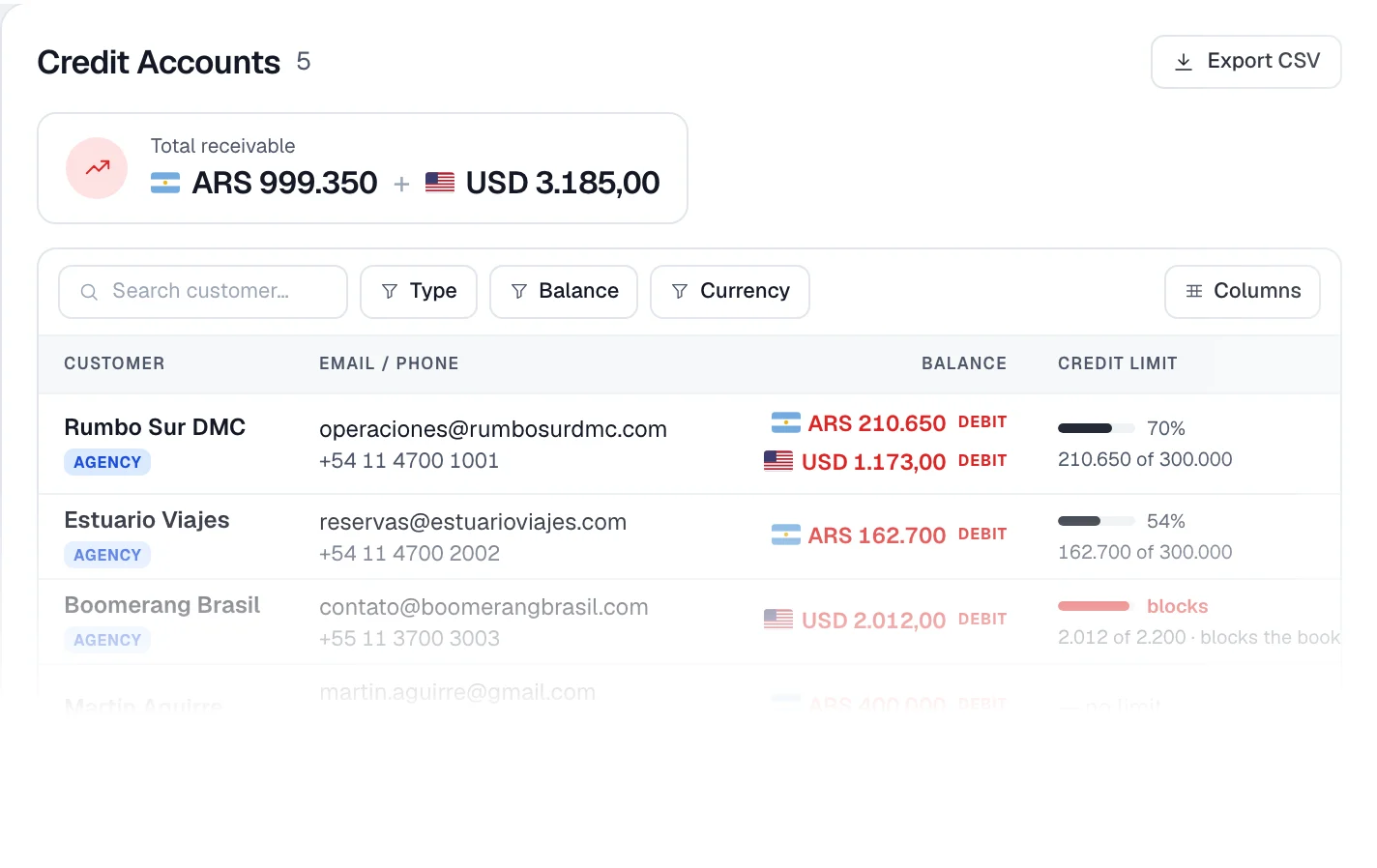Click the AGENCY badge under Rumbo Sur DMC
This screenshot has height=868, width=1377.
point(107,462)
